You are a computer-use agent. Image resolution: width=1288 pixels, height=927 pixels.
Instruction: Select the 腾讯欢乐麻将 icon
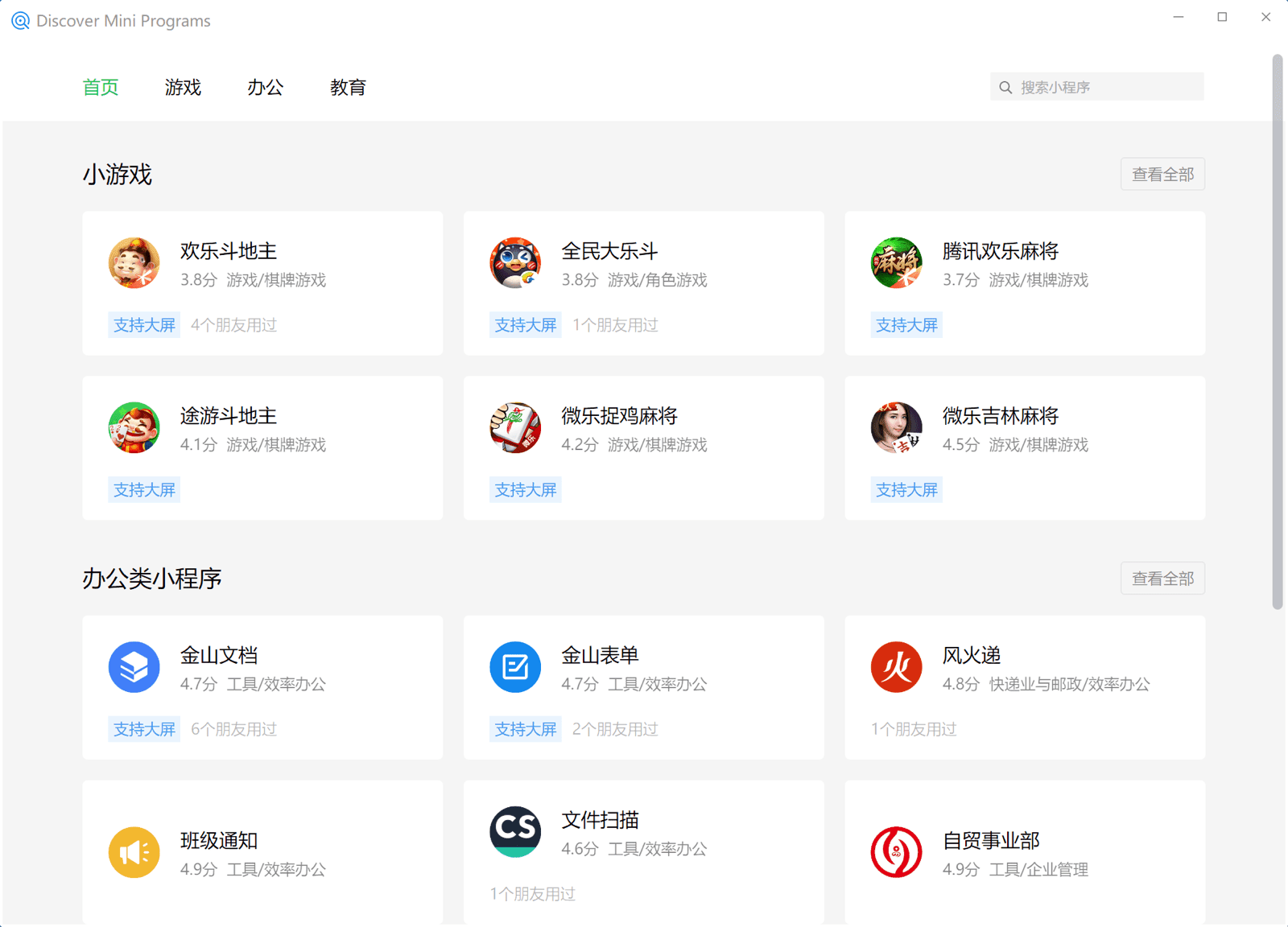point(896,263)
